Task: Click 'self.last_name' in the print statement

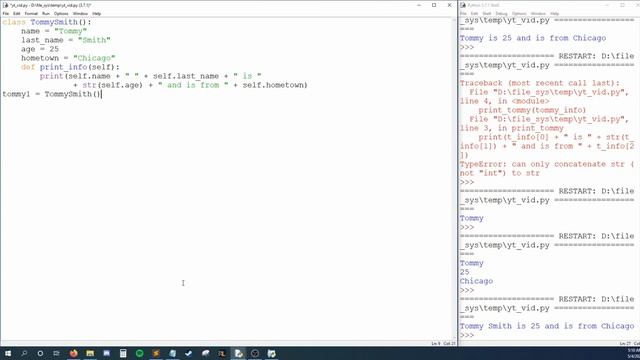Action: (x=186, y=76)
